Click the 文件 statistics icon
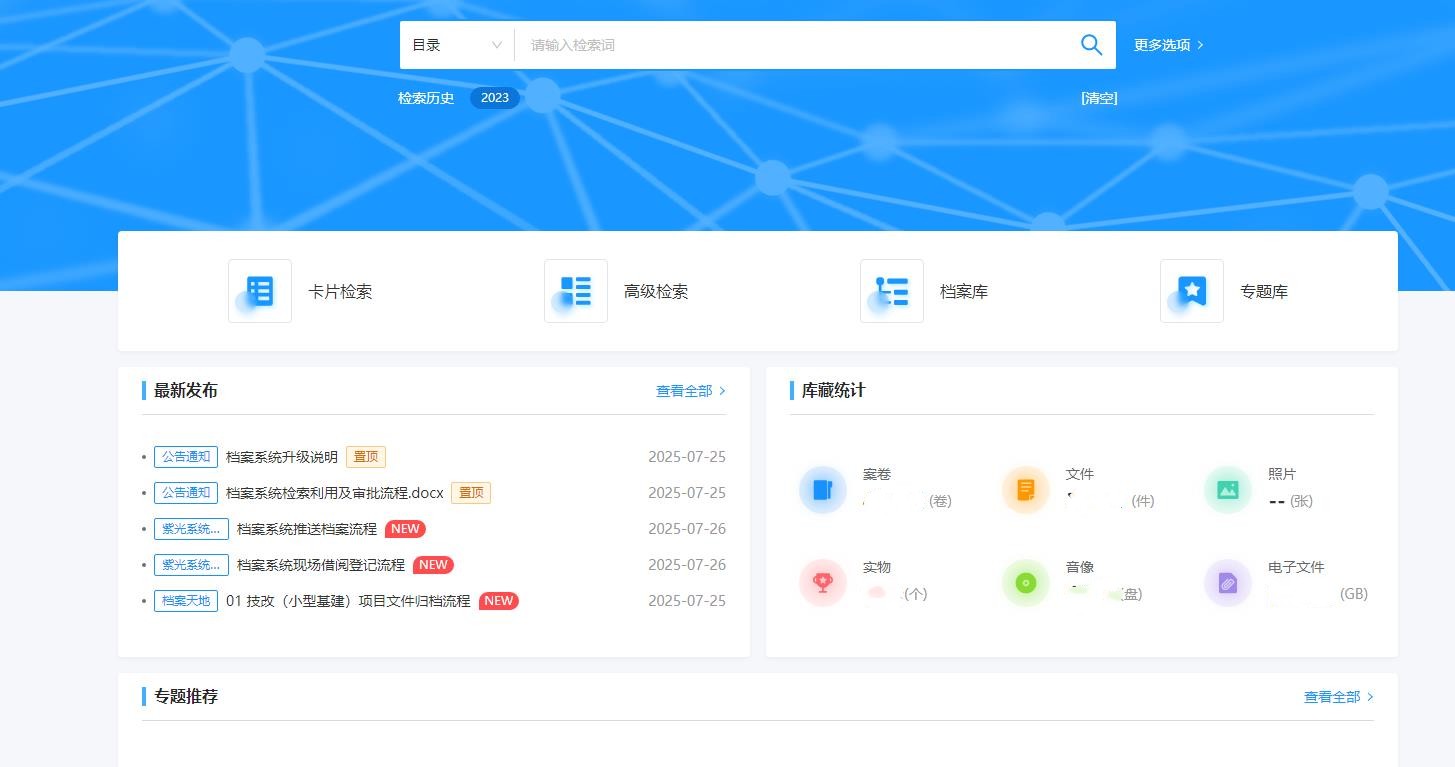The width and height of the screenshot is (1455, 767). (1025, 489)
